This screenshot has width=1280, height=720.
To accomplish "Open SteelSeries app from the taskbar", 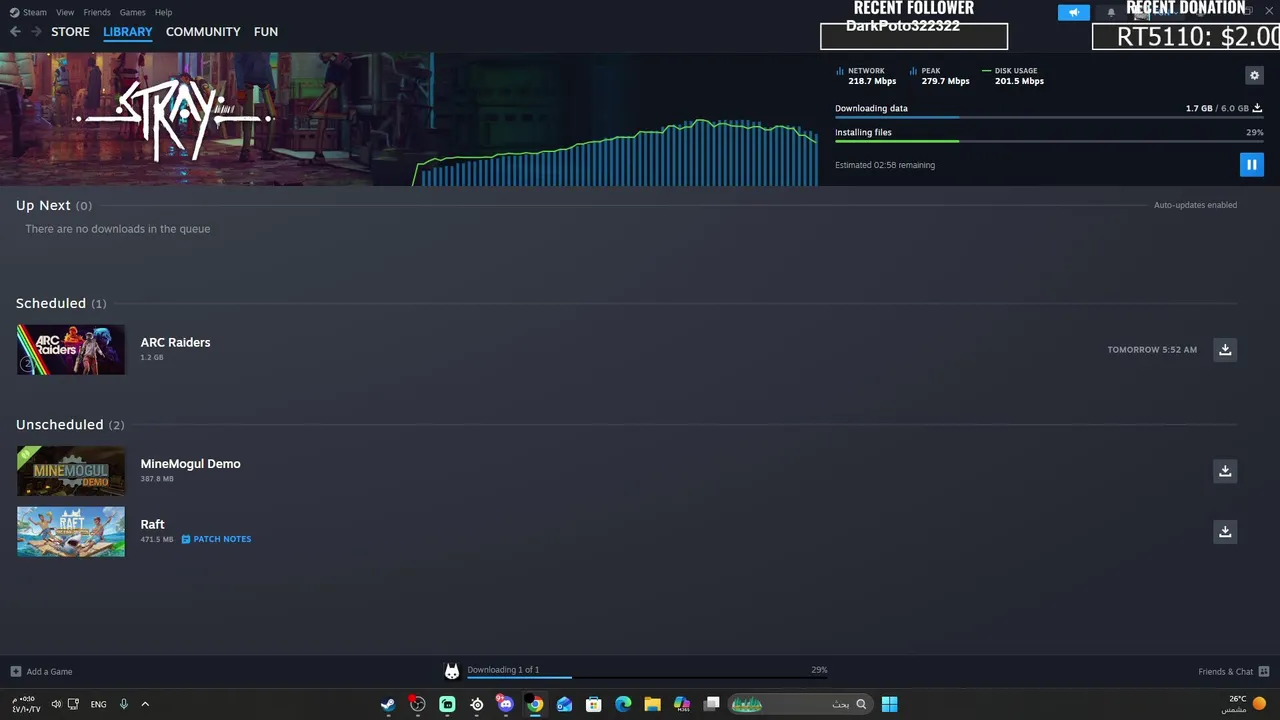I will pyautogui.click(x=477, y=704).
